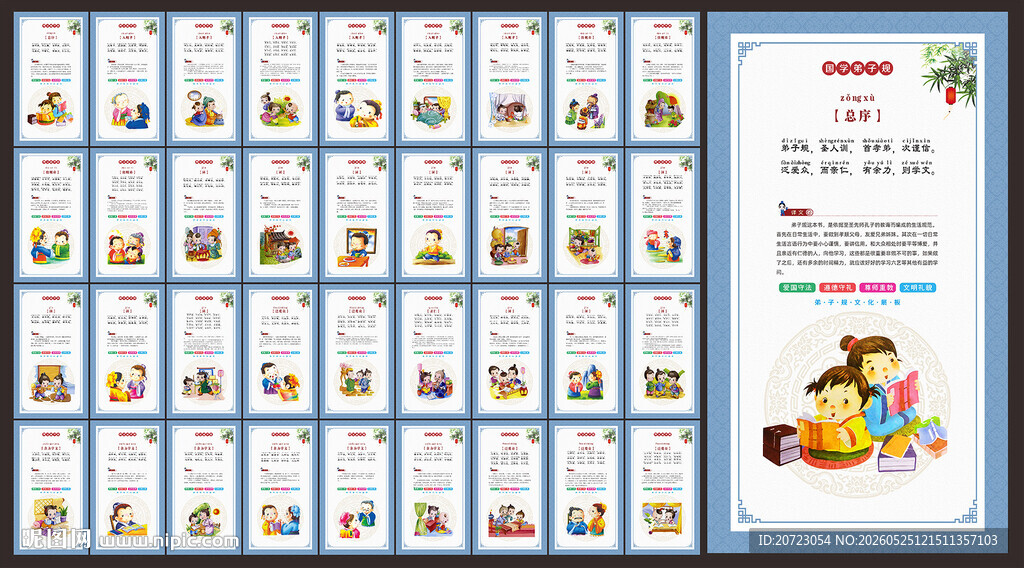Open the thumbnail with kids on red platform
The height and width of the screenshot is (568, 1024).
tap(509, 488)
